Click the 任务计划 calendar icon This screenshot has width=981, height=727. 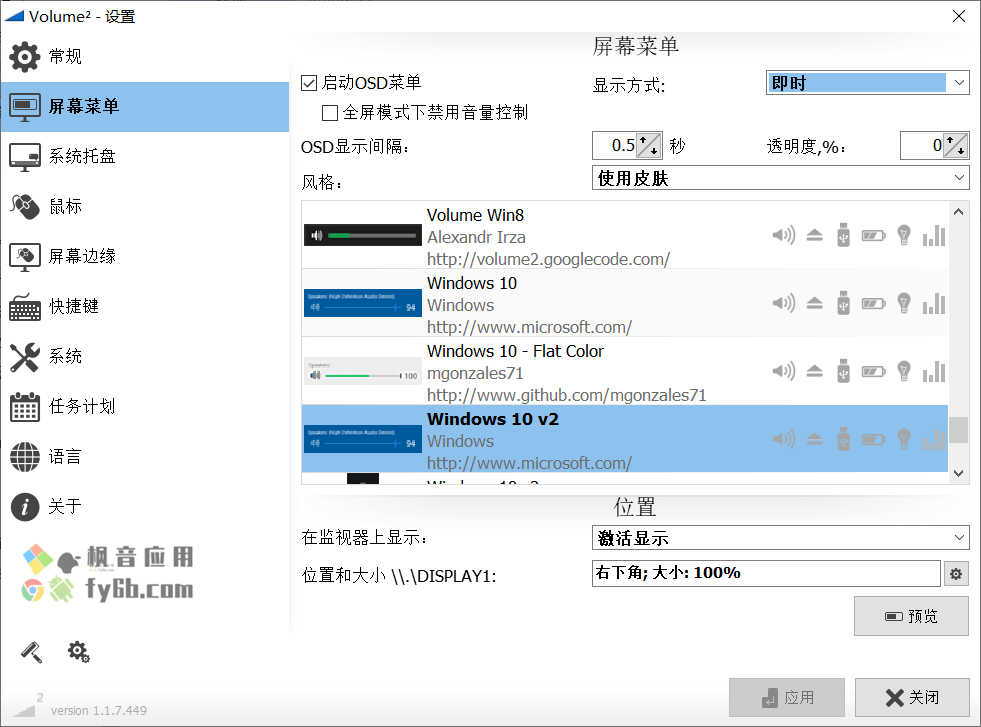pyautogui.click(x=25, y=407)
